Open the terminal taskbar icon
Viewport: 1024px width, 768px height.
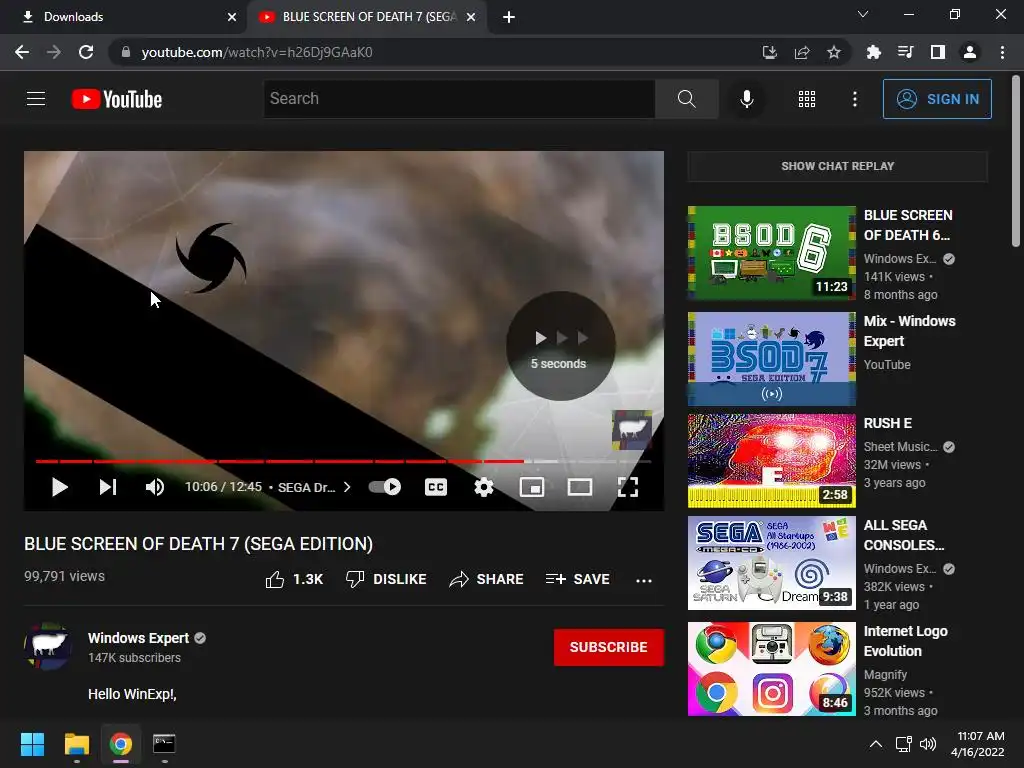click(164, 744)
